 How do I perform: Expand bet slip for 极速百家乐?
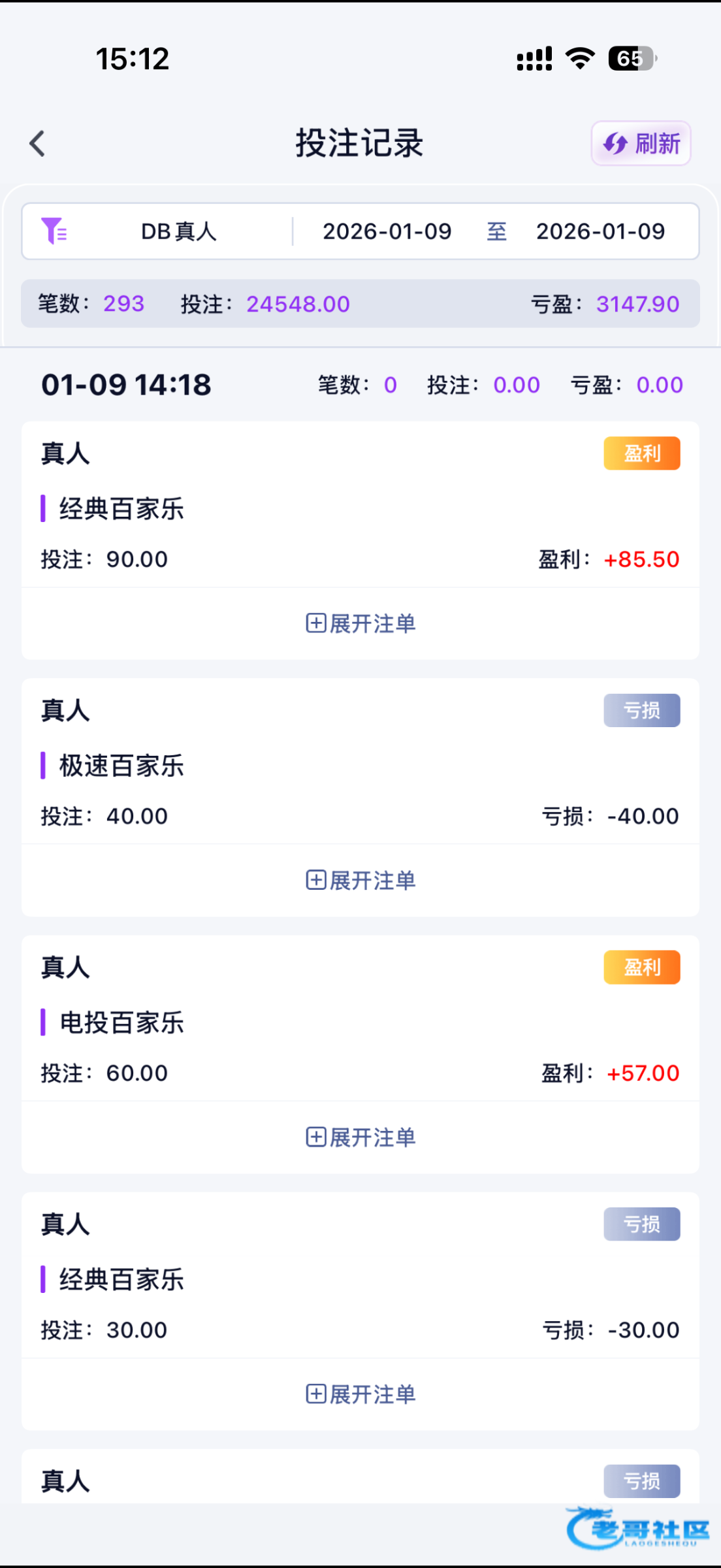(x=360, y=880)
